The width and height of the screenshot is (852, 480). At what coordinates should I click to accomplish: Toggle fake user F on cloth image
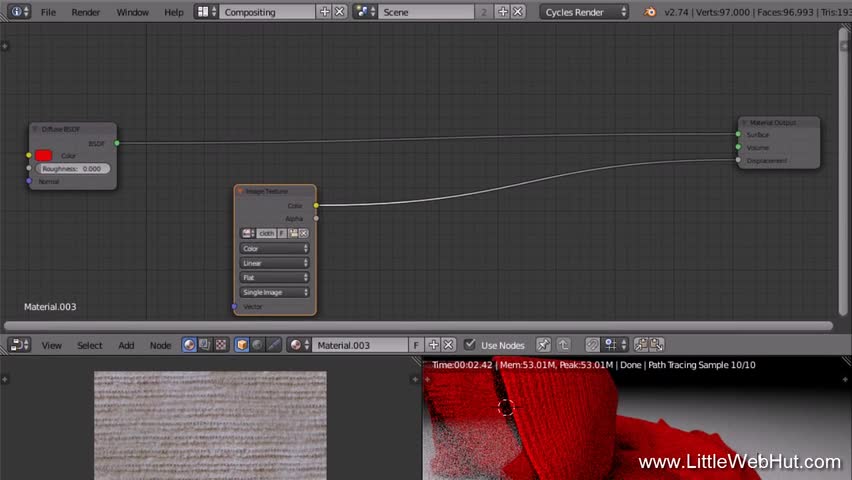coord(282,233)
